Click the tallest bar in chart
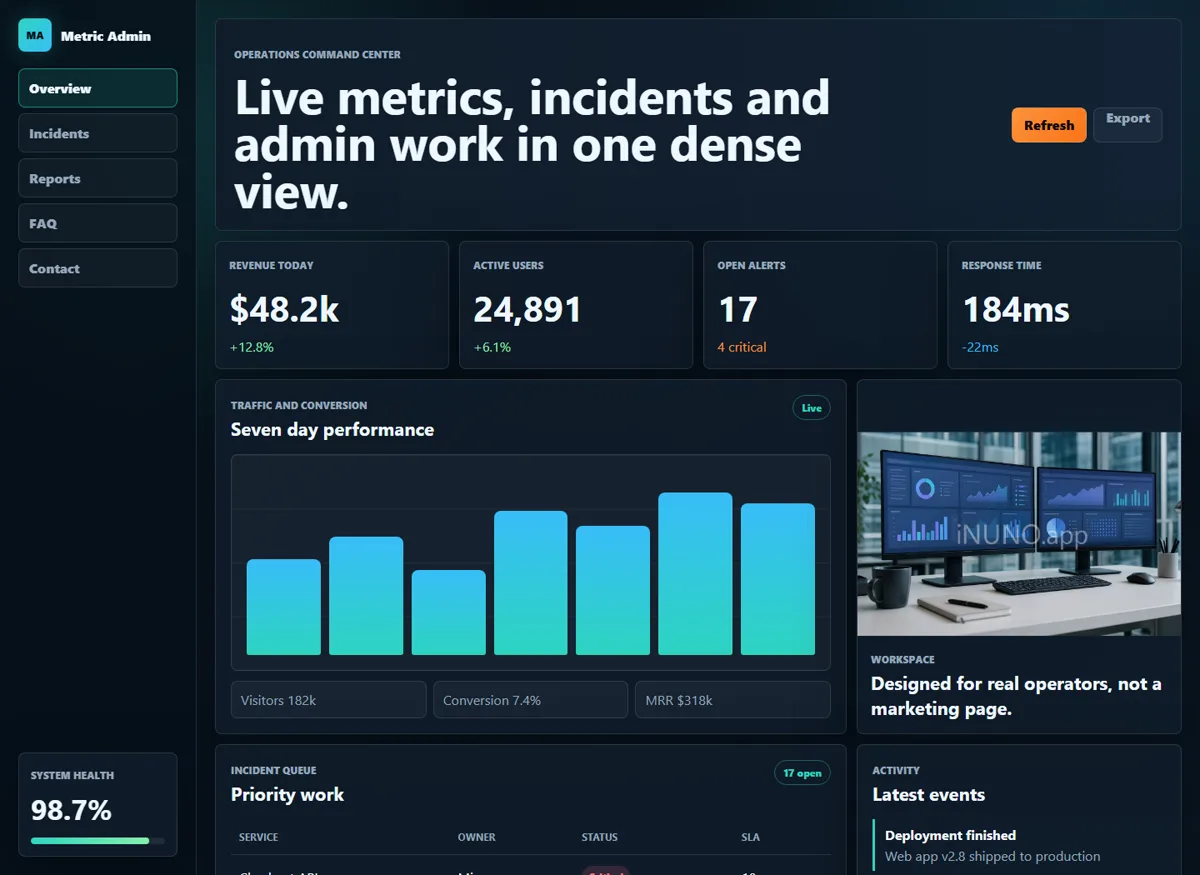 [695, 574]
